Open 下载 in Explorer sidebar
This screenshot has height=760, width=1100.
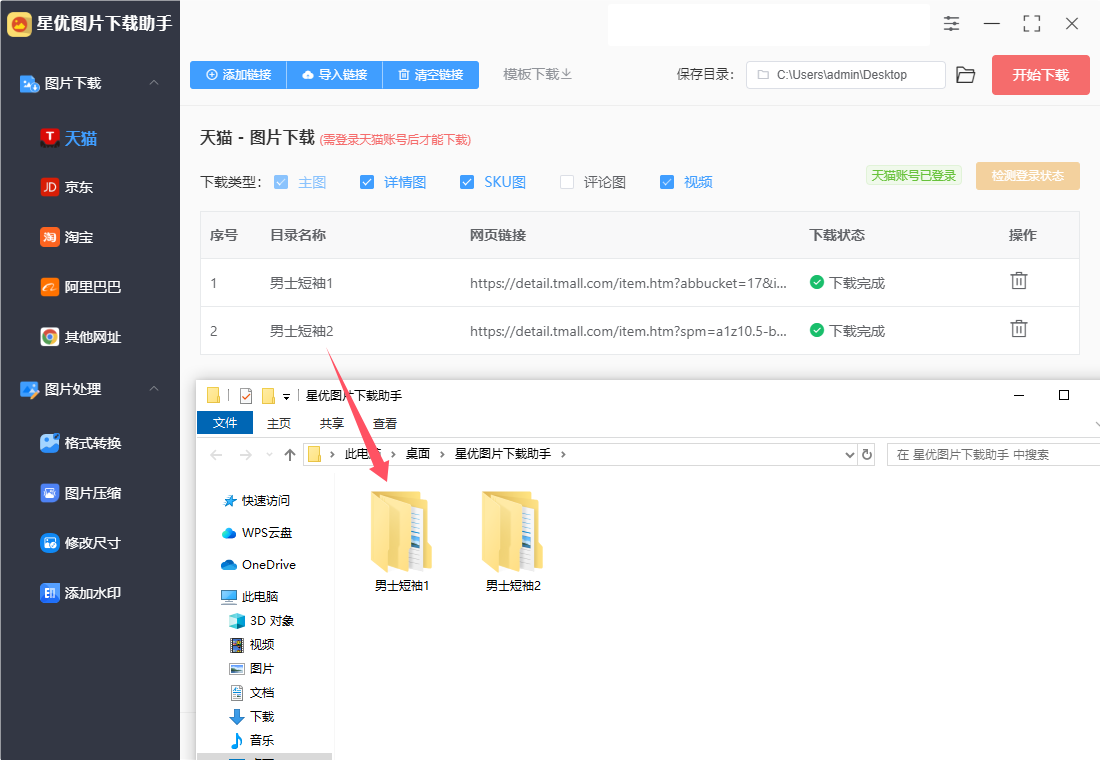pos(252,716)
